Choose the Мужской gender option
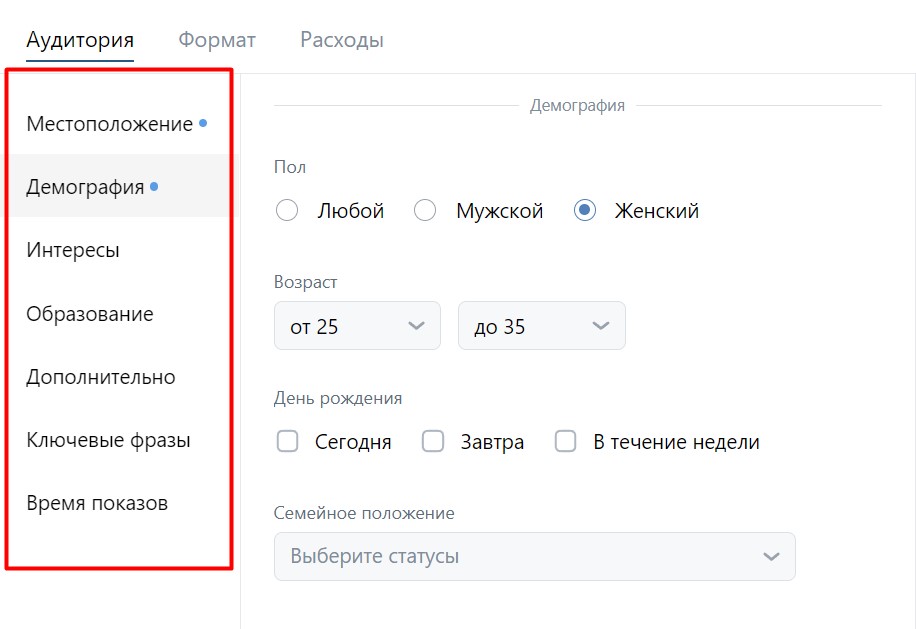Image resolution: width=916 pixels, height=629 pixels. click(426, 211)
